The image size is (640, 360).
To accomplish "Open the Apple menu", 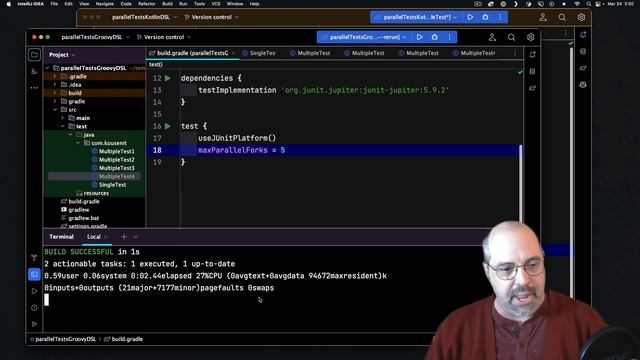I will click(x=9, y=4).
